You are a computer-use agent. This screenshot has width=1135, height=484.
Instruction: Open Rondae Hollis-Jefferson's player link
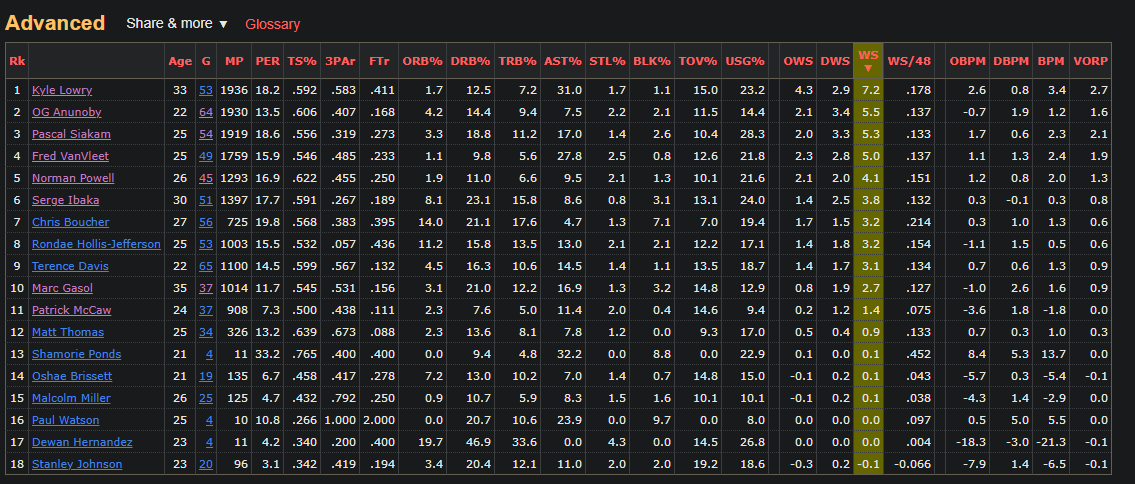click(x=96, y=245)
